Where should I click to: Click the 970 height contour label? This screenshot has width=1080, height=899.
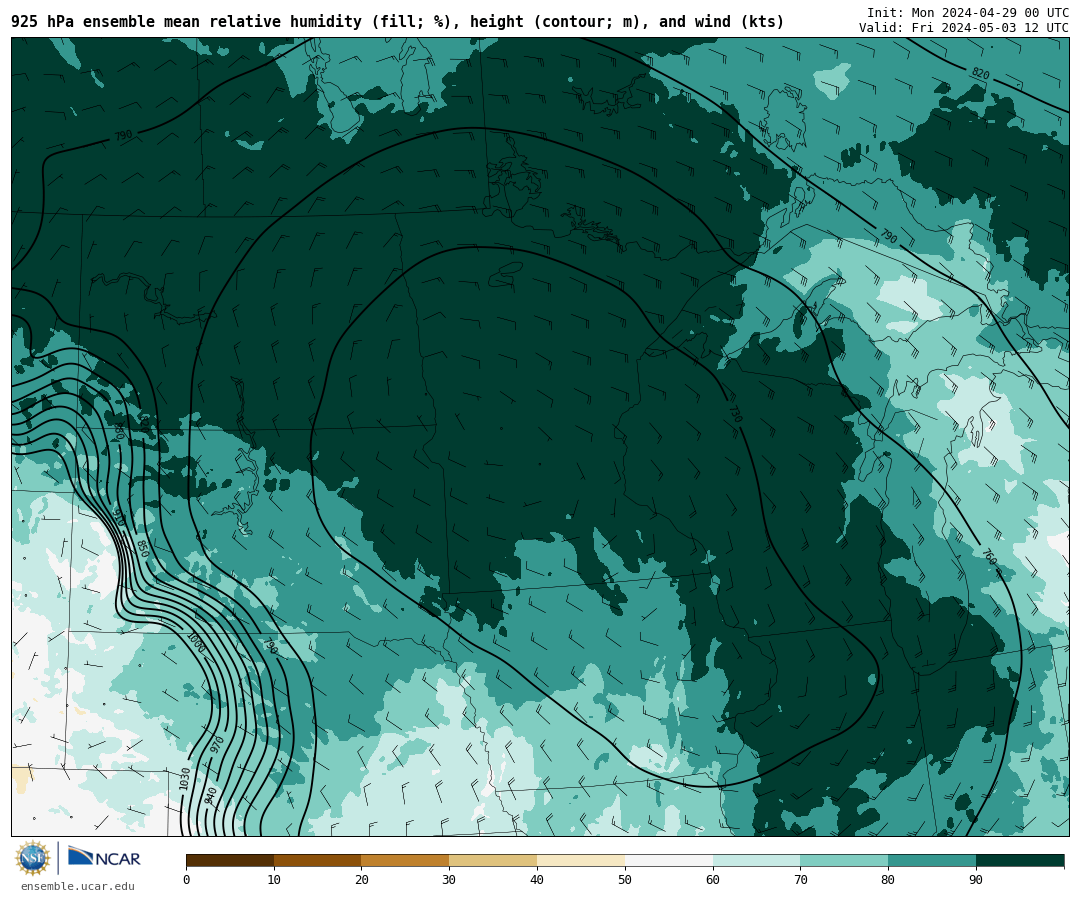(217, 744)
